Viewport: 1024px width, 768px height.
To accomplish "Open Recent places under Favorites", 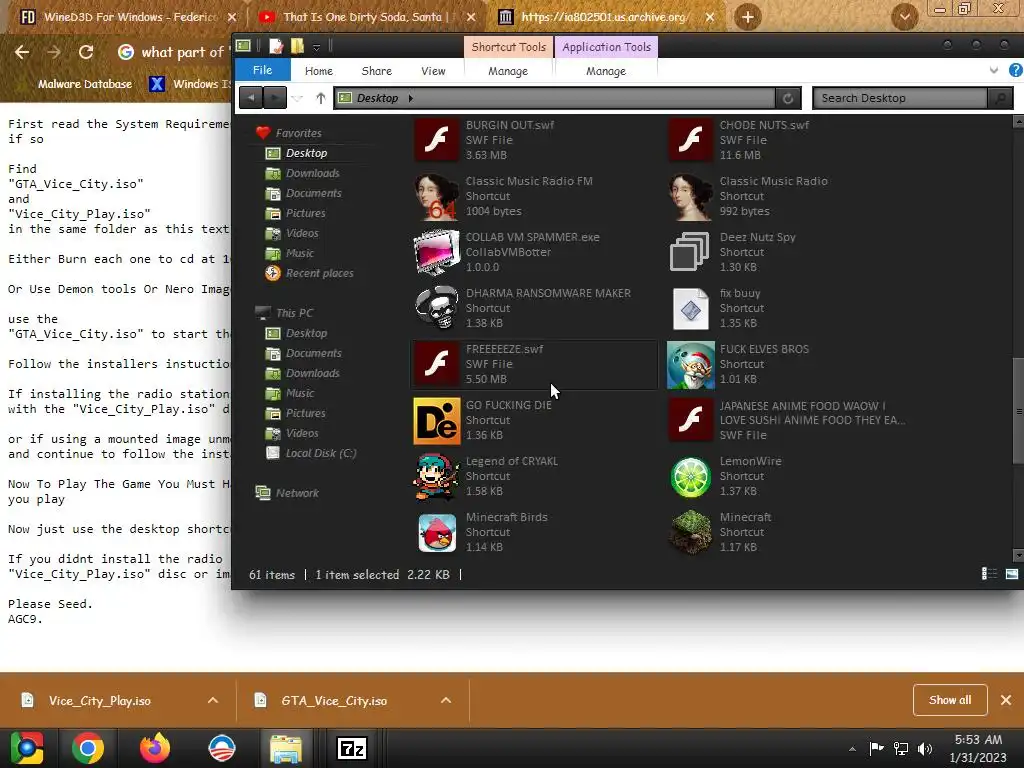I will tap(310, 273).
